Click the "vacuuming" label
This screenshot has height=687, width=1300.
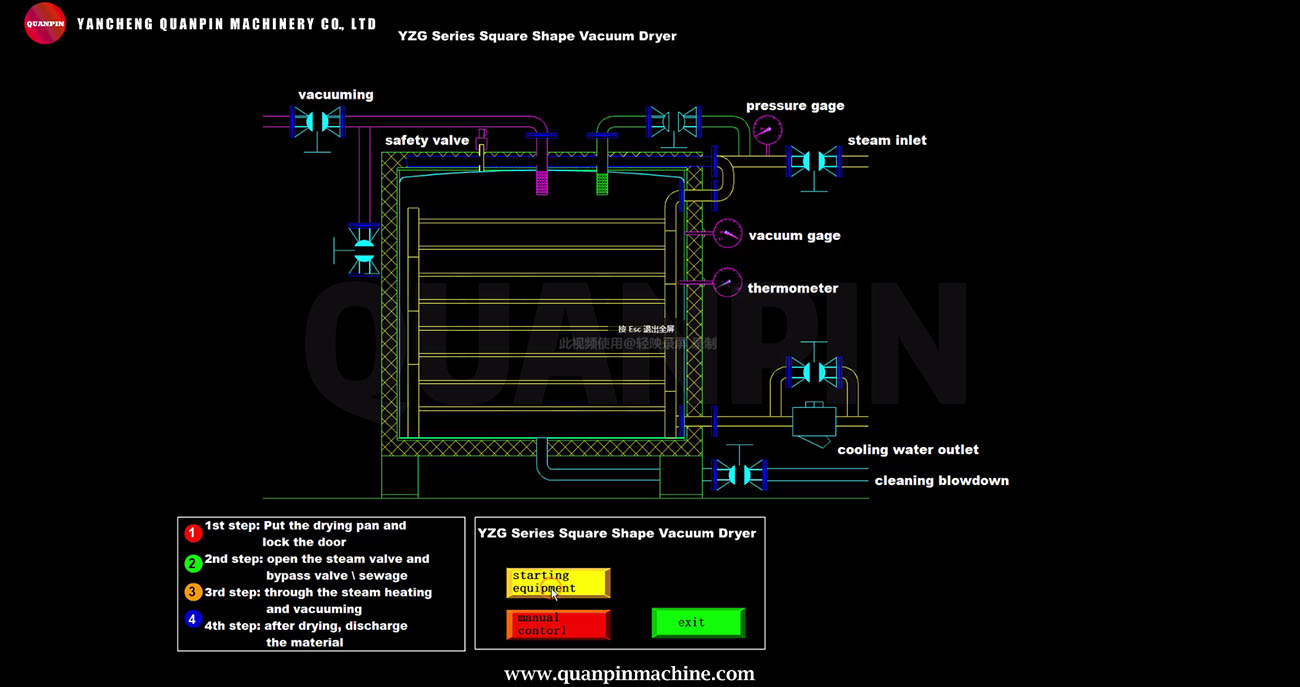tap(336, 95)
